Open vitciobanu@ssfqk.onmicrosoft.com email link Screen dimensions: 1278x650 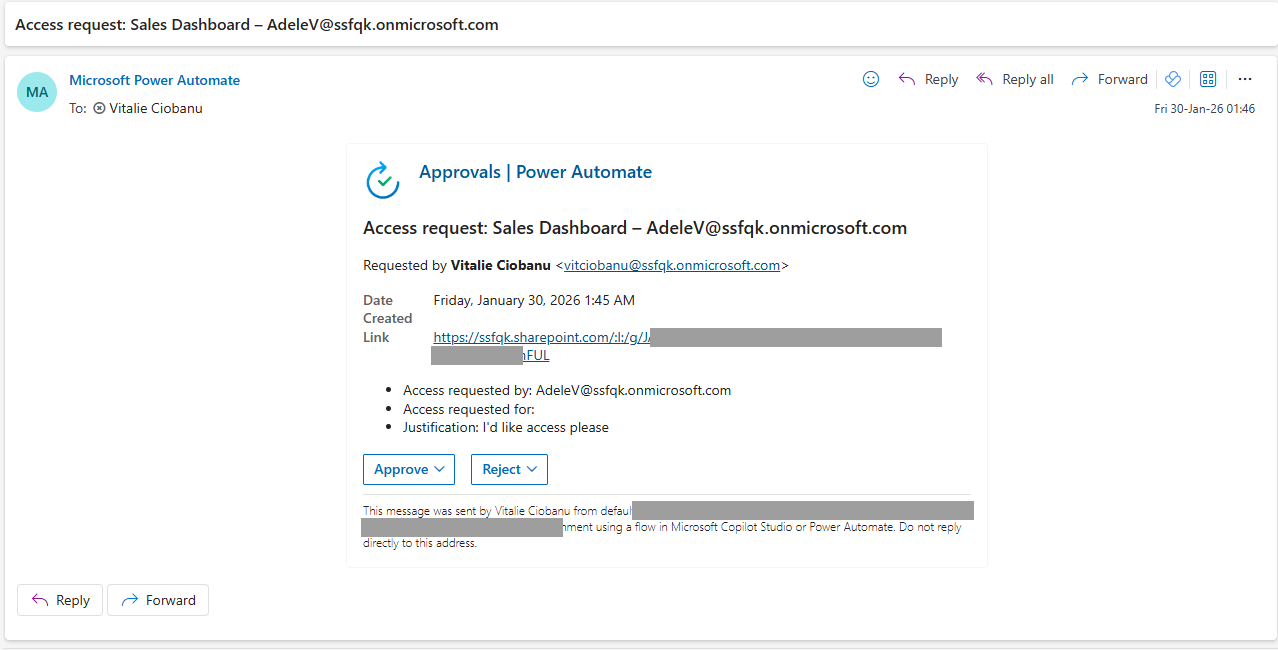[672, 265]
